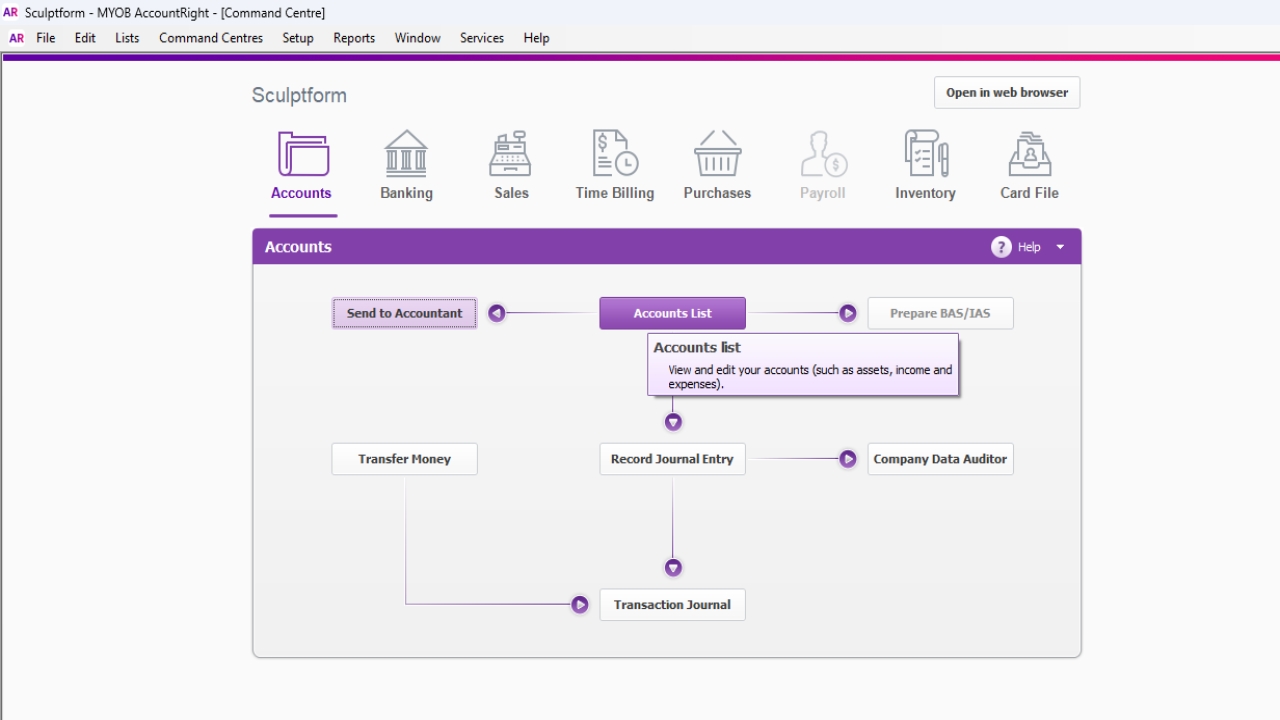Open the Sales cash register icon
This screenshot has width=1280, height=720.
click(510, 155)
